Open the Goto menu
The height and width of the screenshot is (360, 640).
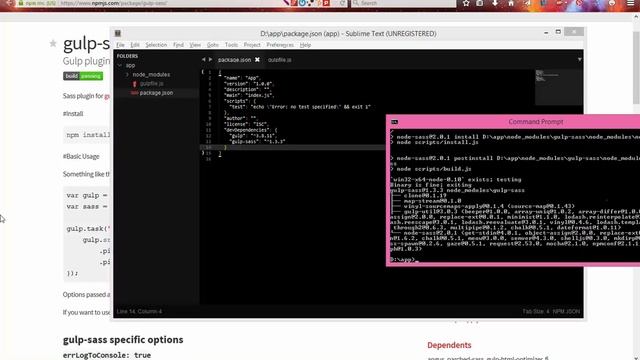click(213, 45)
